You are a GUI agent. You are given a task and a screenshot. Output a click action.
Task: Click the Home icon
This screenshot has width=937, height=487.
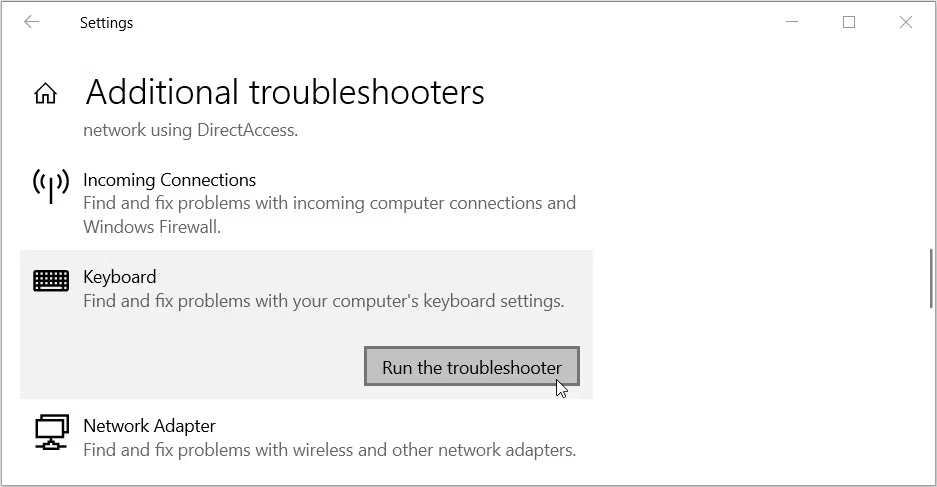click(45, 94)
